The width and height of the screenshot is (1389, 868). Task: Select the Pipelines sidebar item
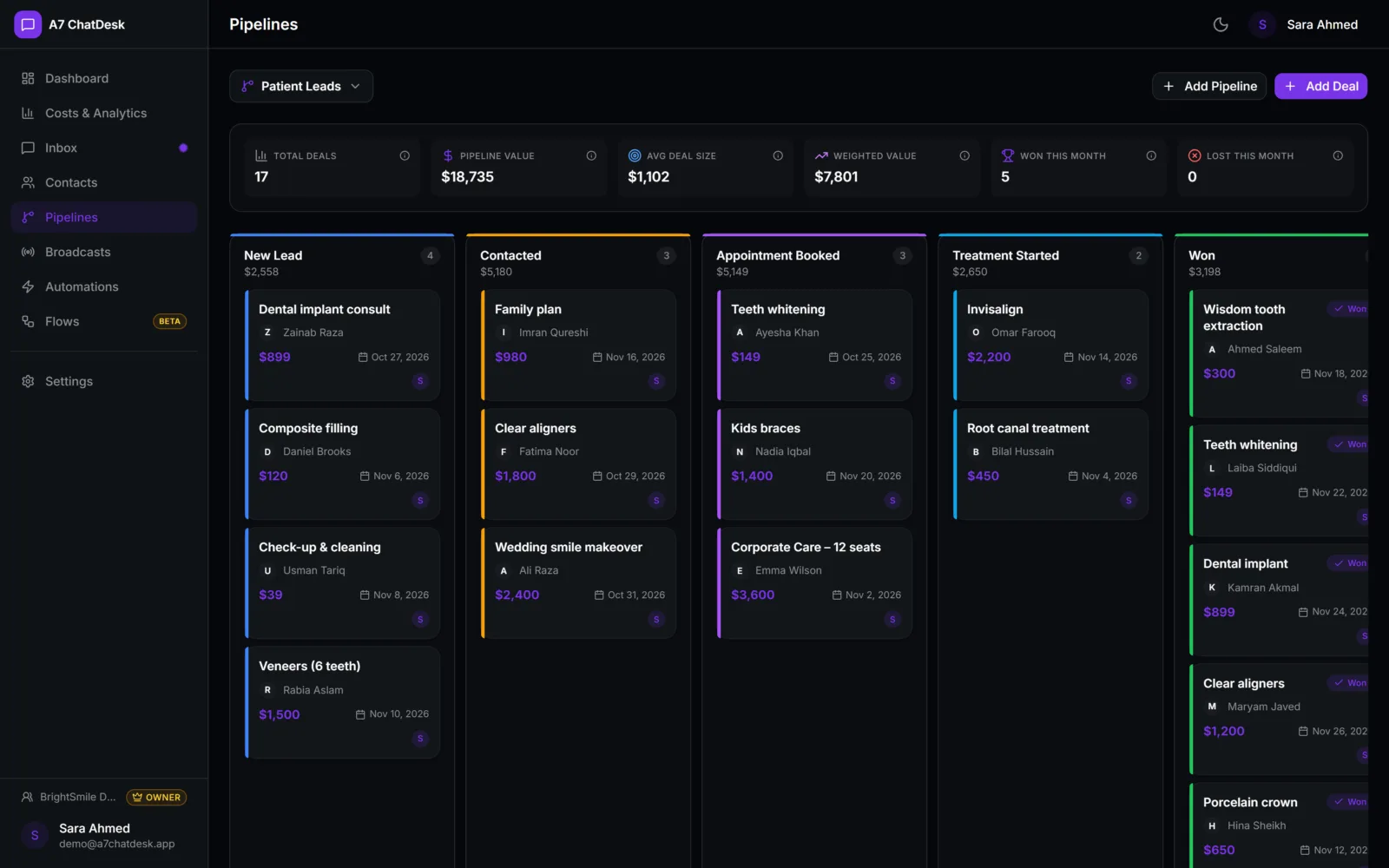(104, 217)
